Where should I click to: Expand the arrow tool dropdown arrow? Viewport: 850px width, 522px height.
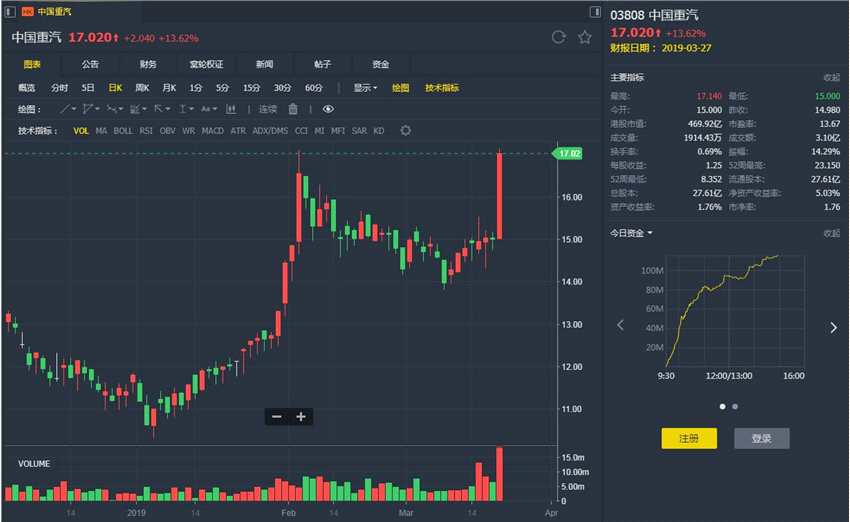(168, 109)
